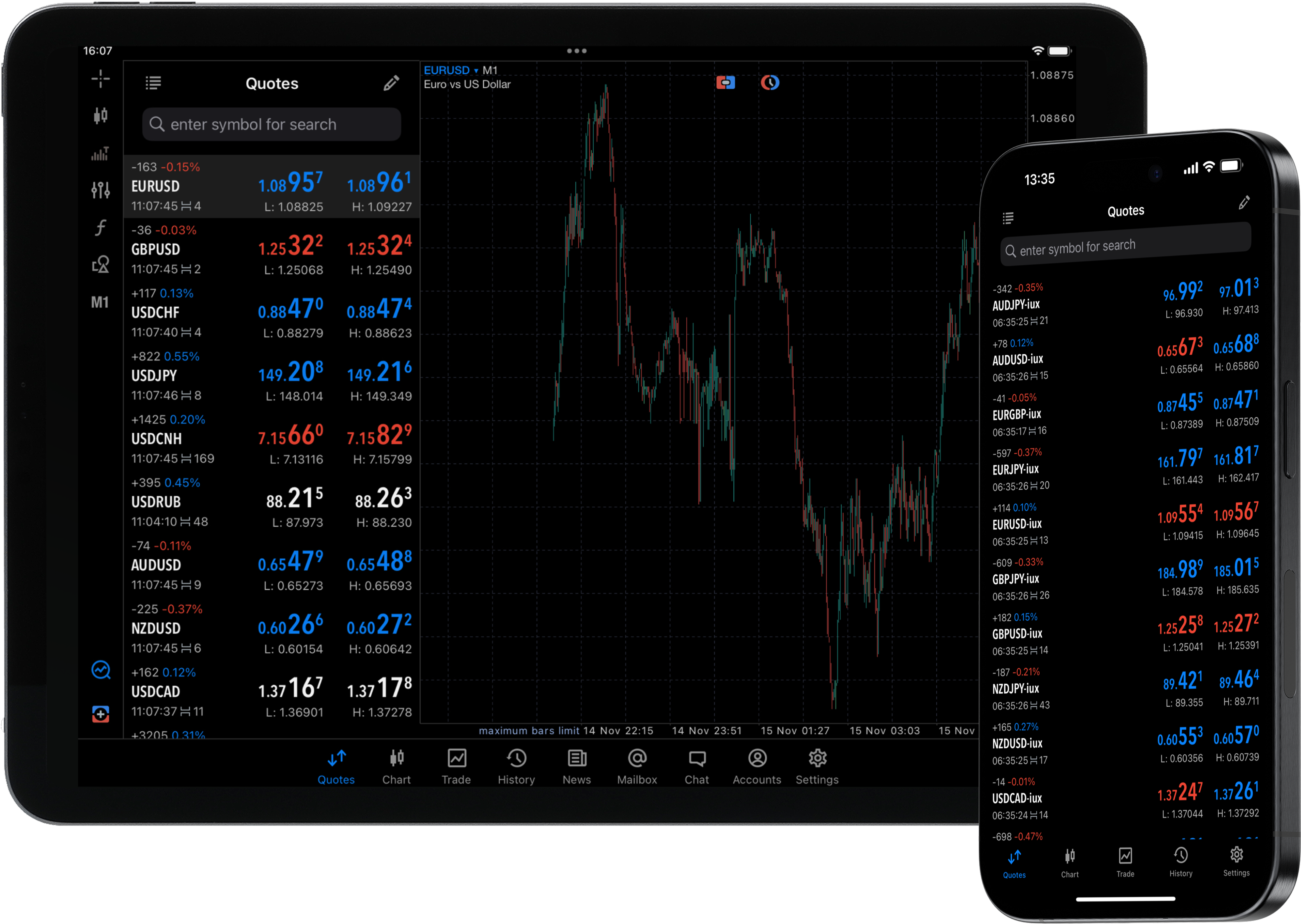The width and height of the screenshot is (1301, 924).
Task: Open the Mailbox tab
Action: pyautogui.click(x=637, y=767)
